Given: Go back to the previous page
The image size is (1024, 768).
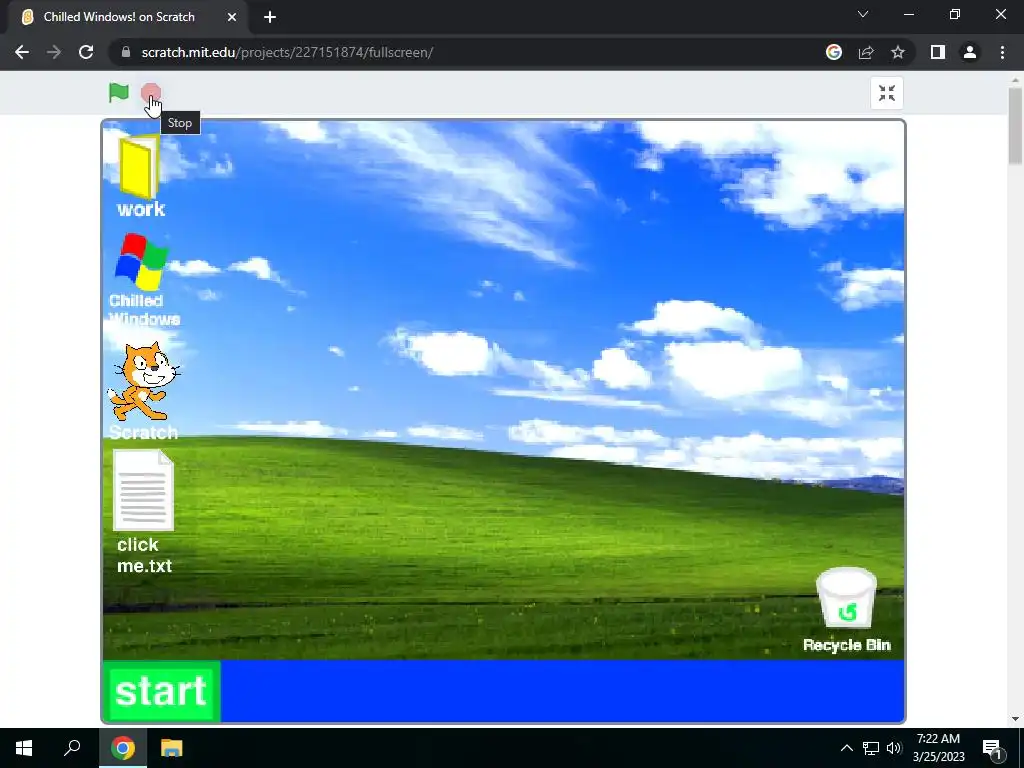Looking at the screenshot, I should pos(22,52).
